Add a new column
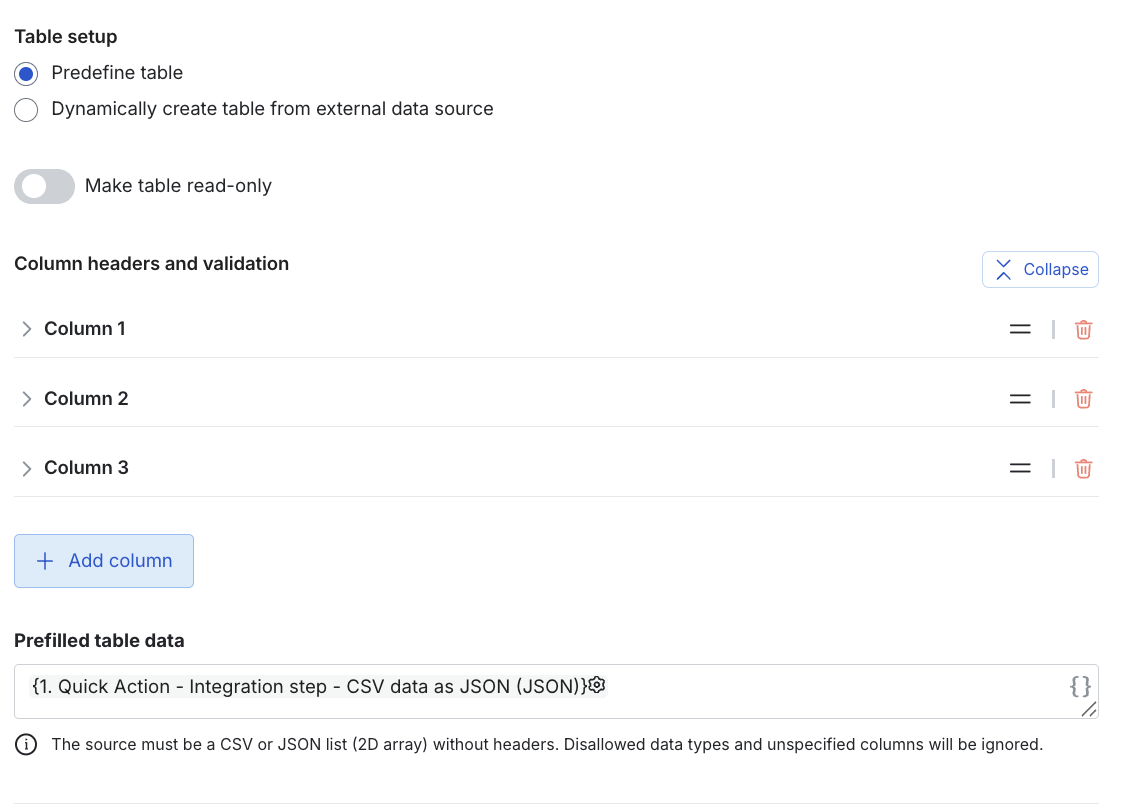 [104, 561]
